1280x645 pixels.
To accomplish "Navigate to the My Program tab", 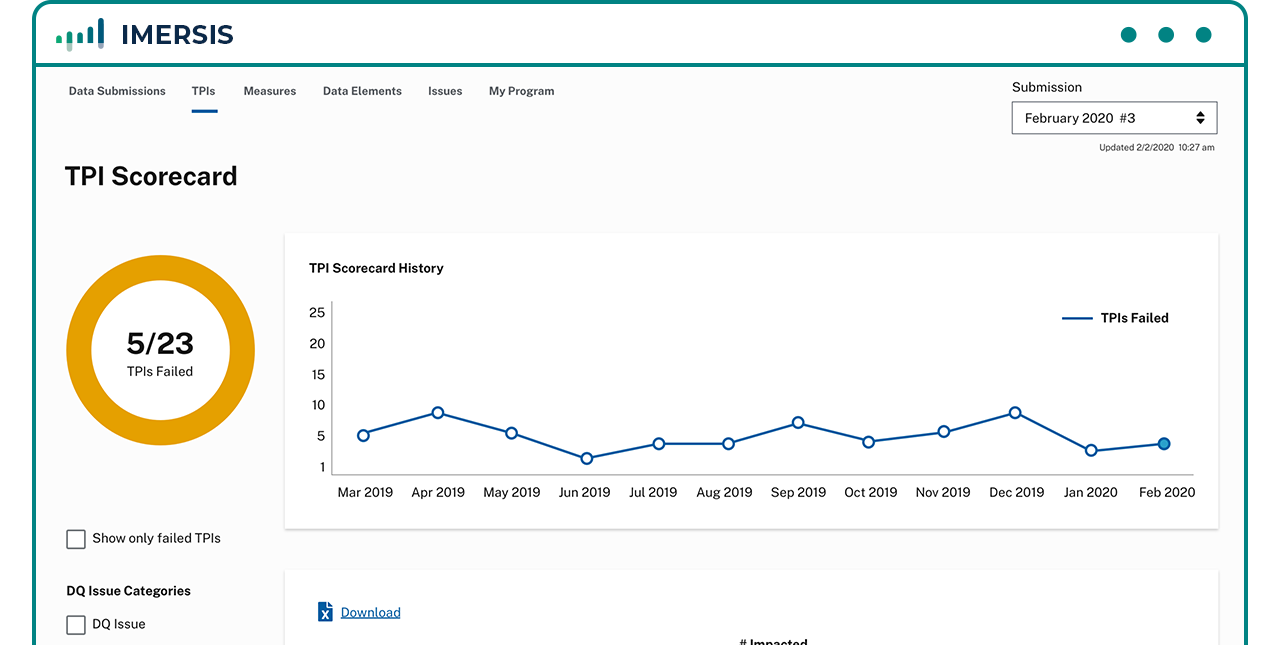I will click(521, 91).
